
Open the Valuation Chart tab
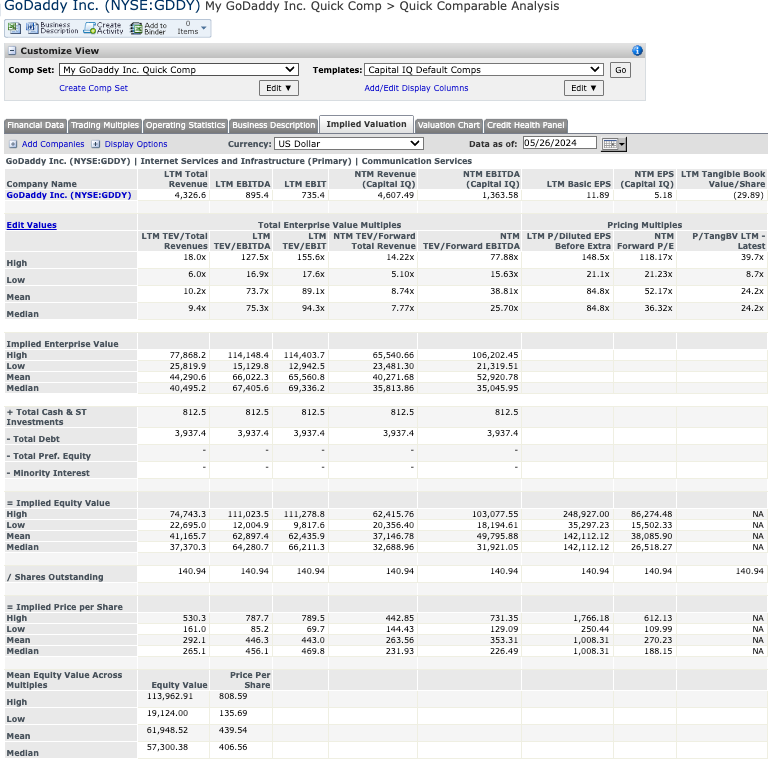(448, 125)
